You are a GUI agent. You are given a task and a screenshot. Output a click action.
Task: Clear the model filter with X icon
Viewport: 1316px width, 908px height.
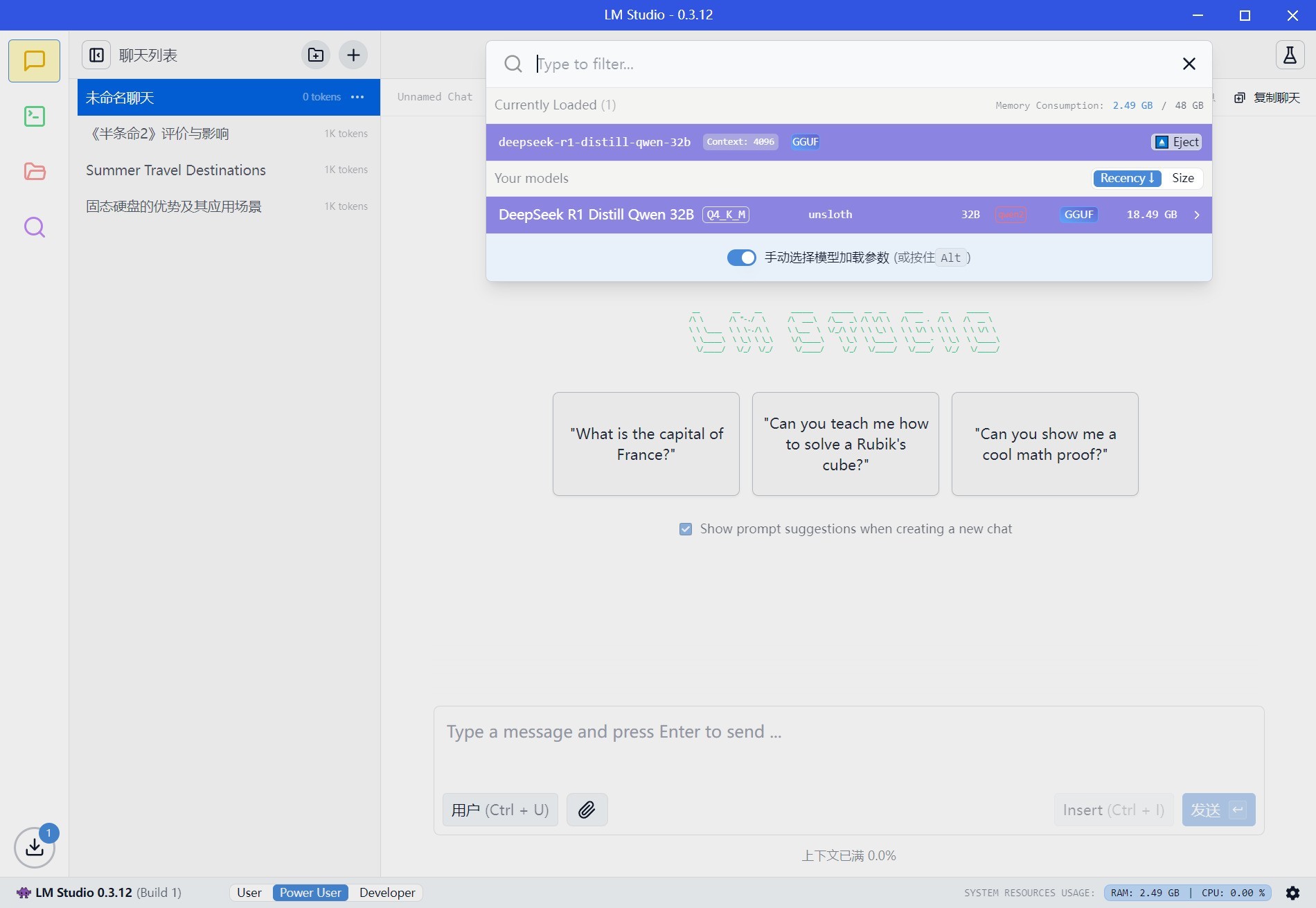[x=1189, y=64]
